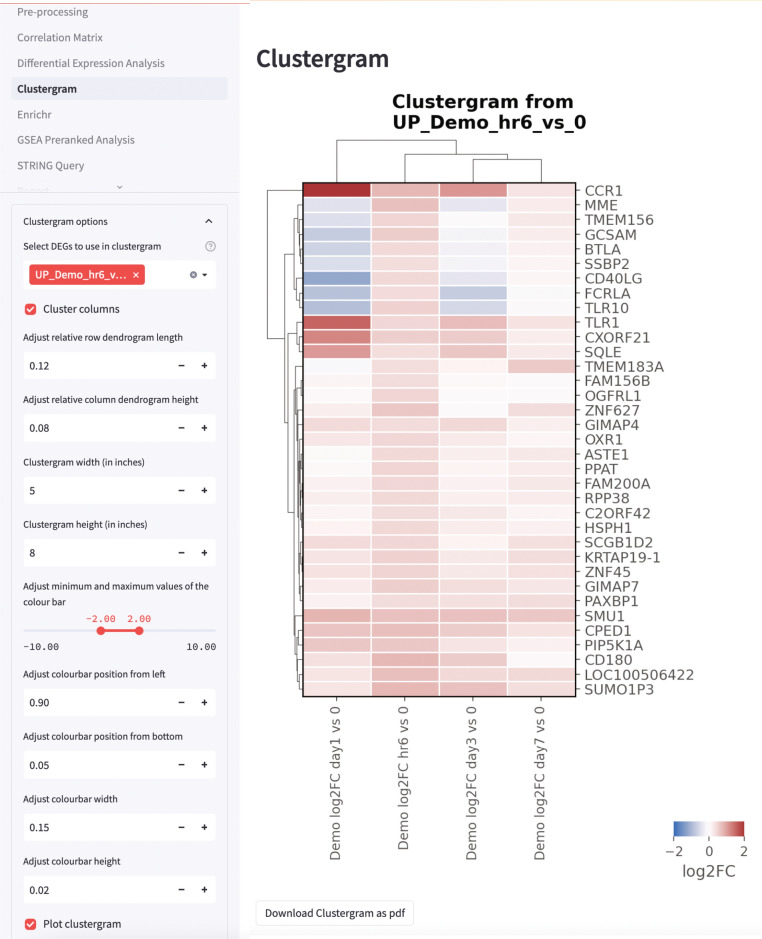
Task: Uncheck the Cluster columns checkbox
Action: 30,309
